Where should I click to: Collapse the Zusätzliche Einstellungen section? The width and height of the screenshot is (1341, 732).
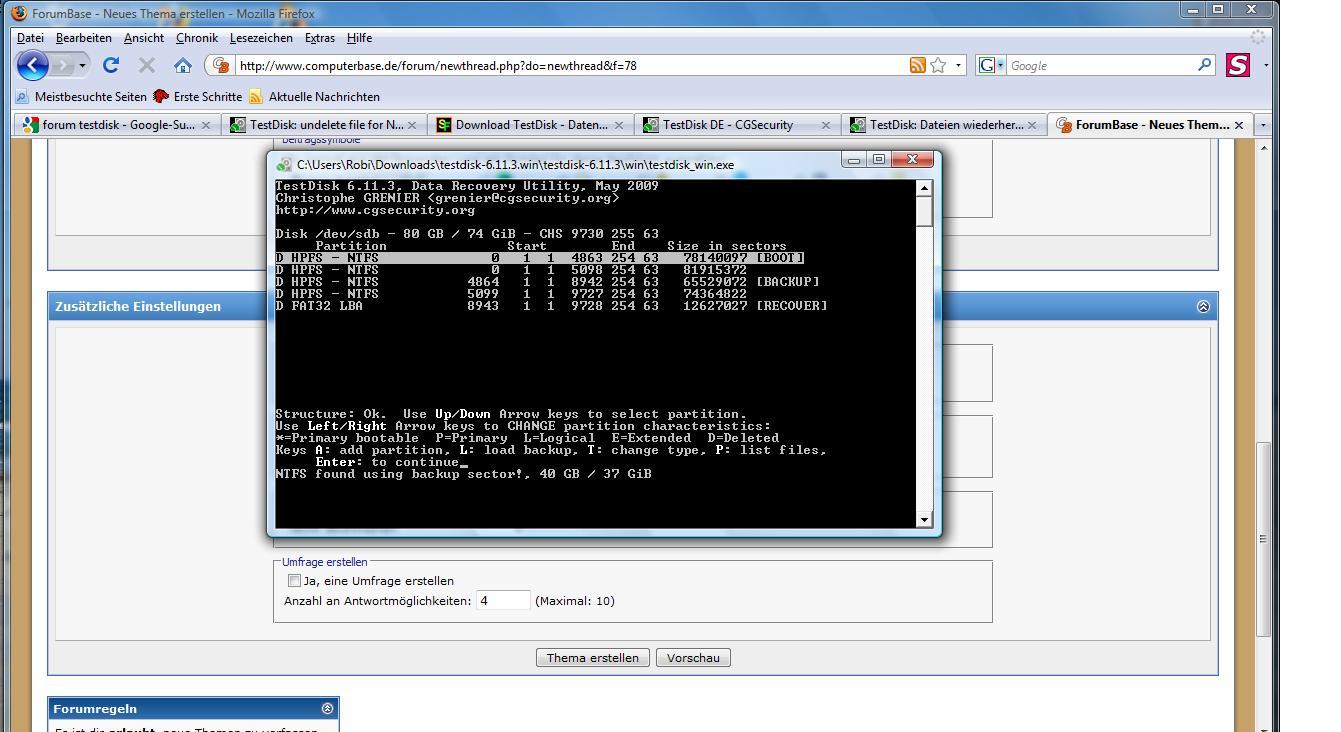point(1203,307)
